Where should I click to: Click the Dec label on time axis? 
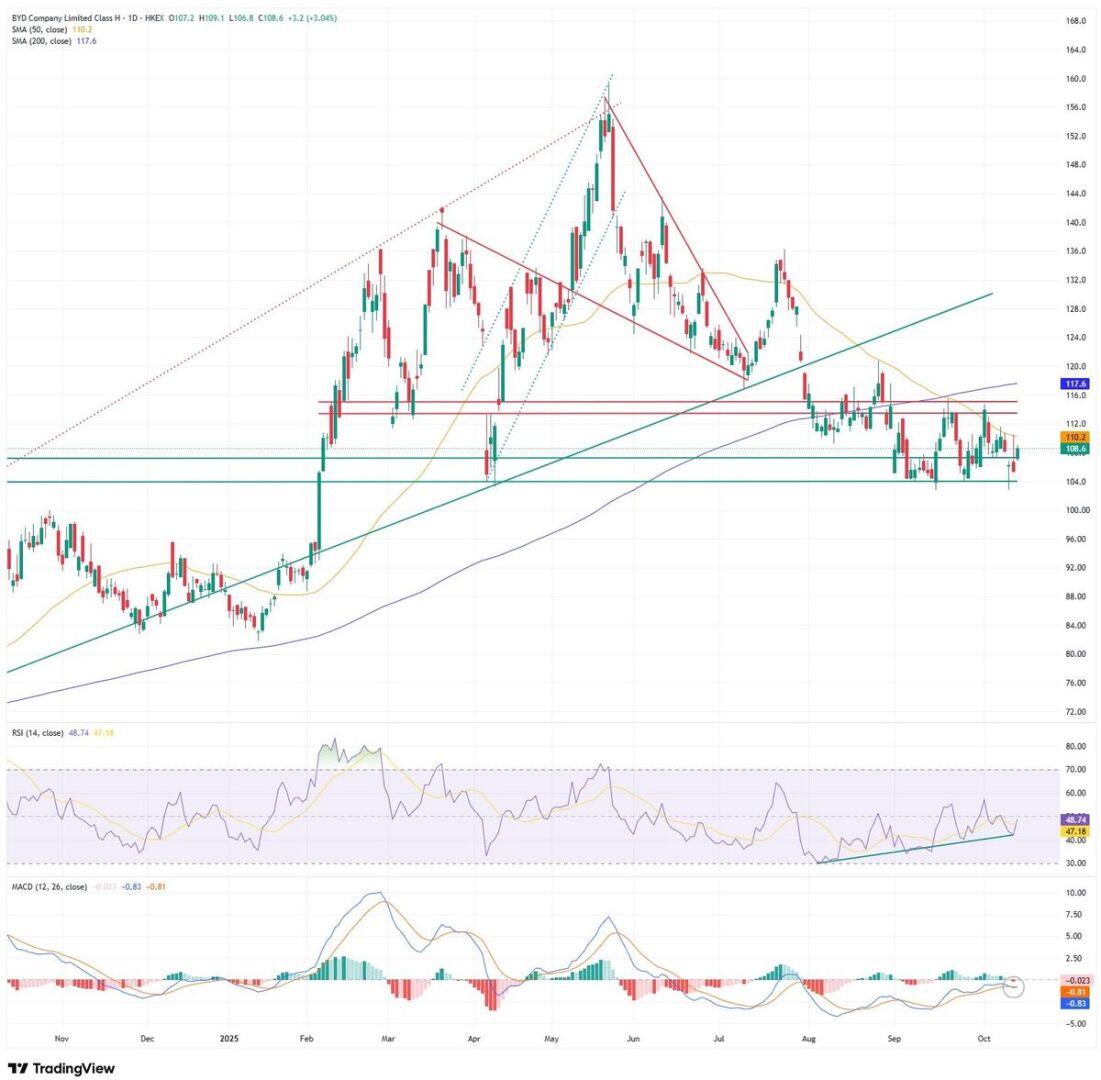(x=147, y=1039)
